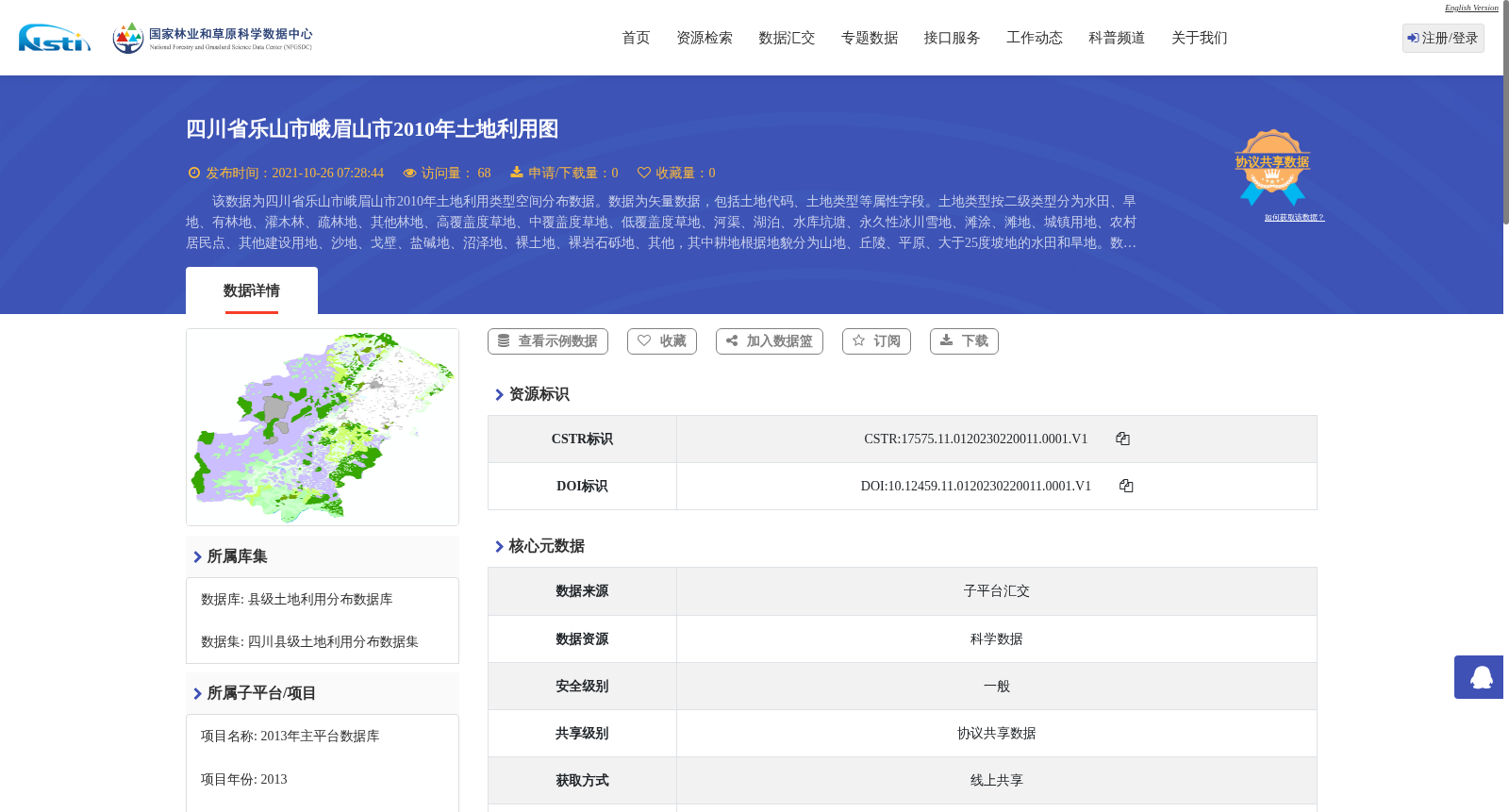Screen dimensions: 1509x812
Task: Open the 专题数据 menu
Action: (x=870, y=38)
